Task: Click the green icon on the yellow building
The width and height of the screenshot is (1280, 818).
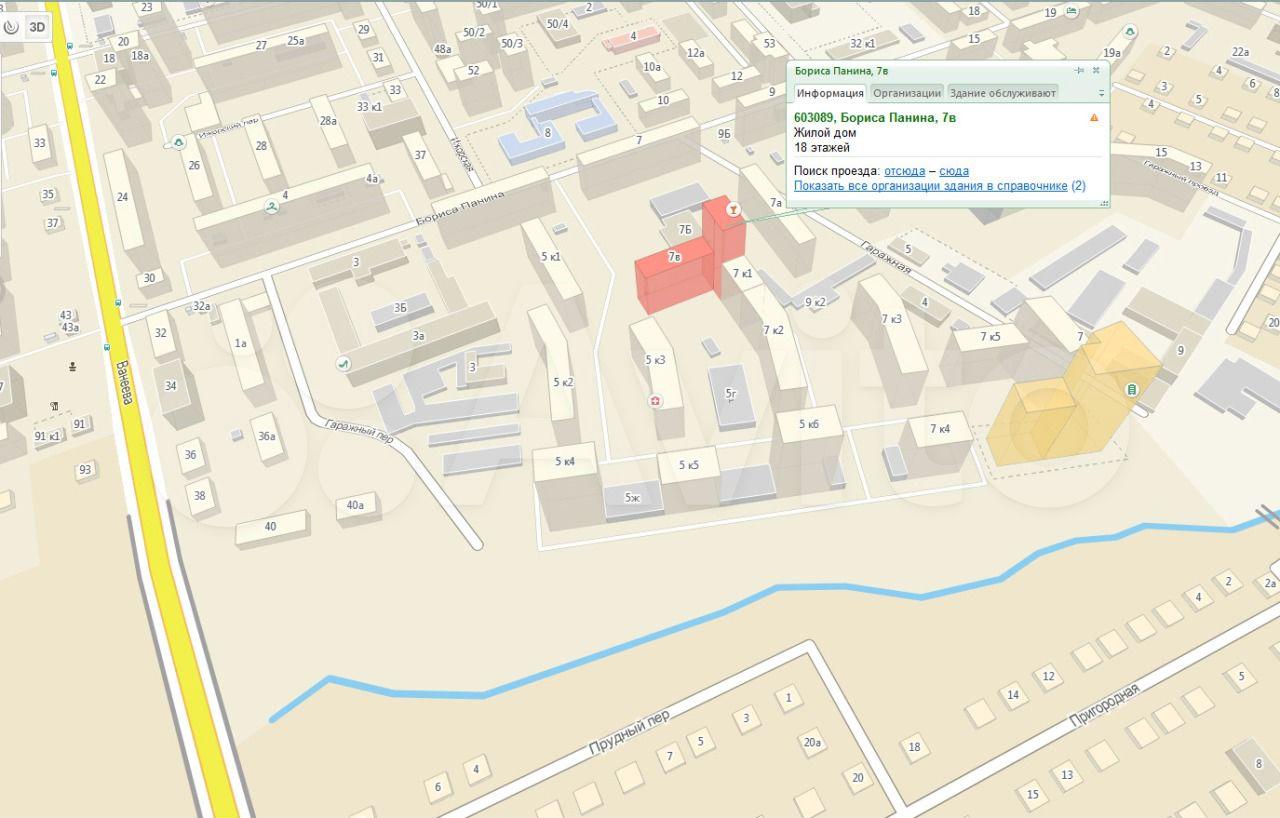Action: (1131, 389)
